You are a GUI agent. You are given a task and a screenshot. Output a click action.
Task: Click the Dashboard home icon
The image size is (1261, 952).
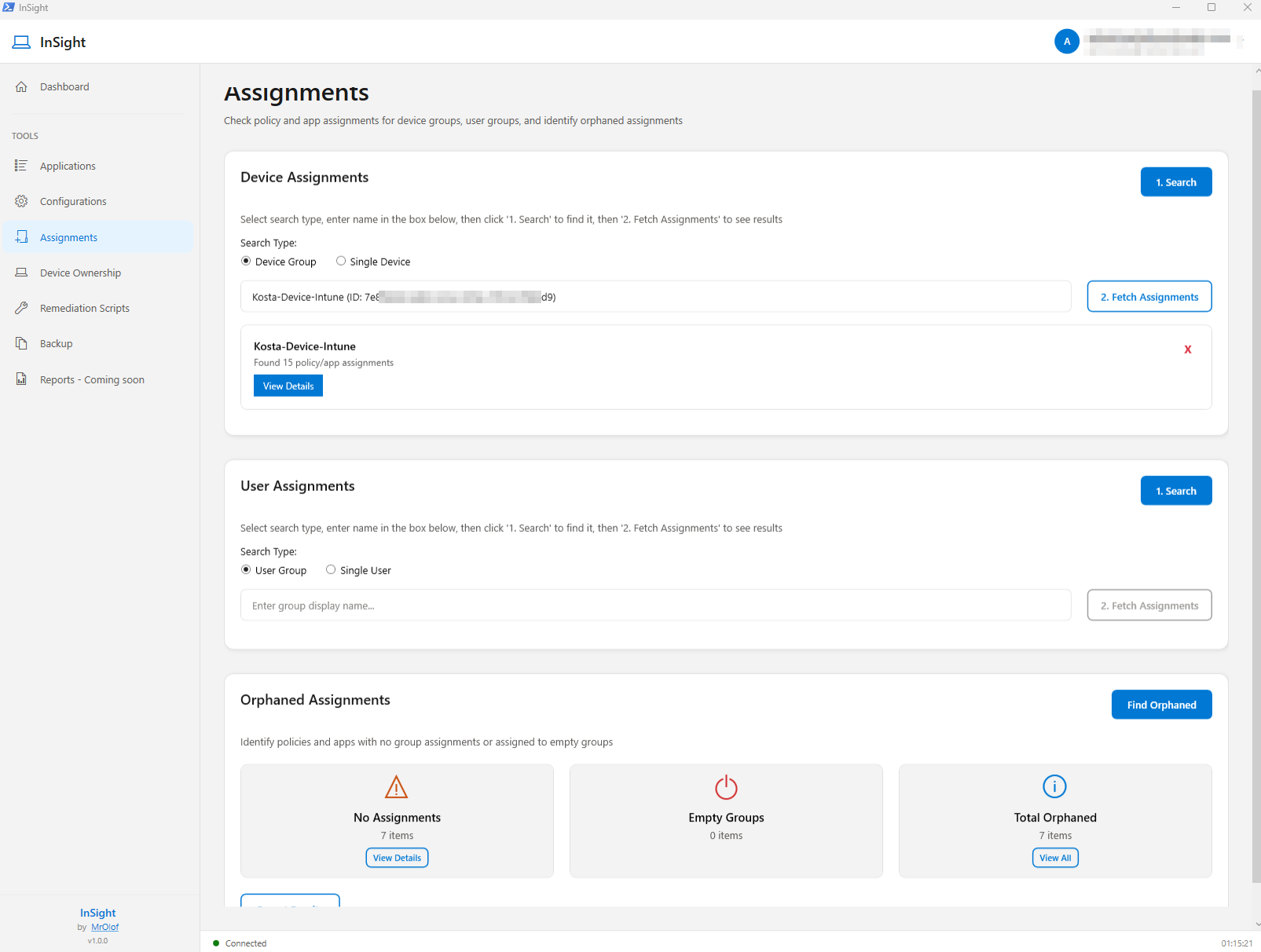coord(21,86)
